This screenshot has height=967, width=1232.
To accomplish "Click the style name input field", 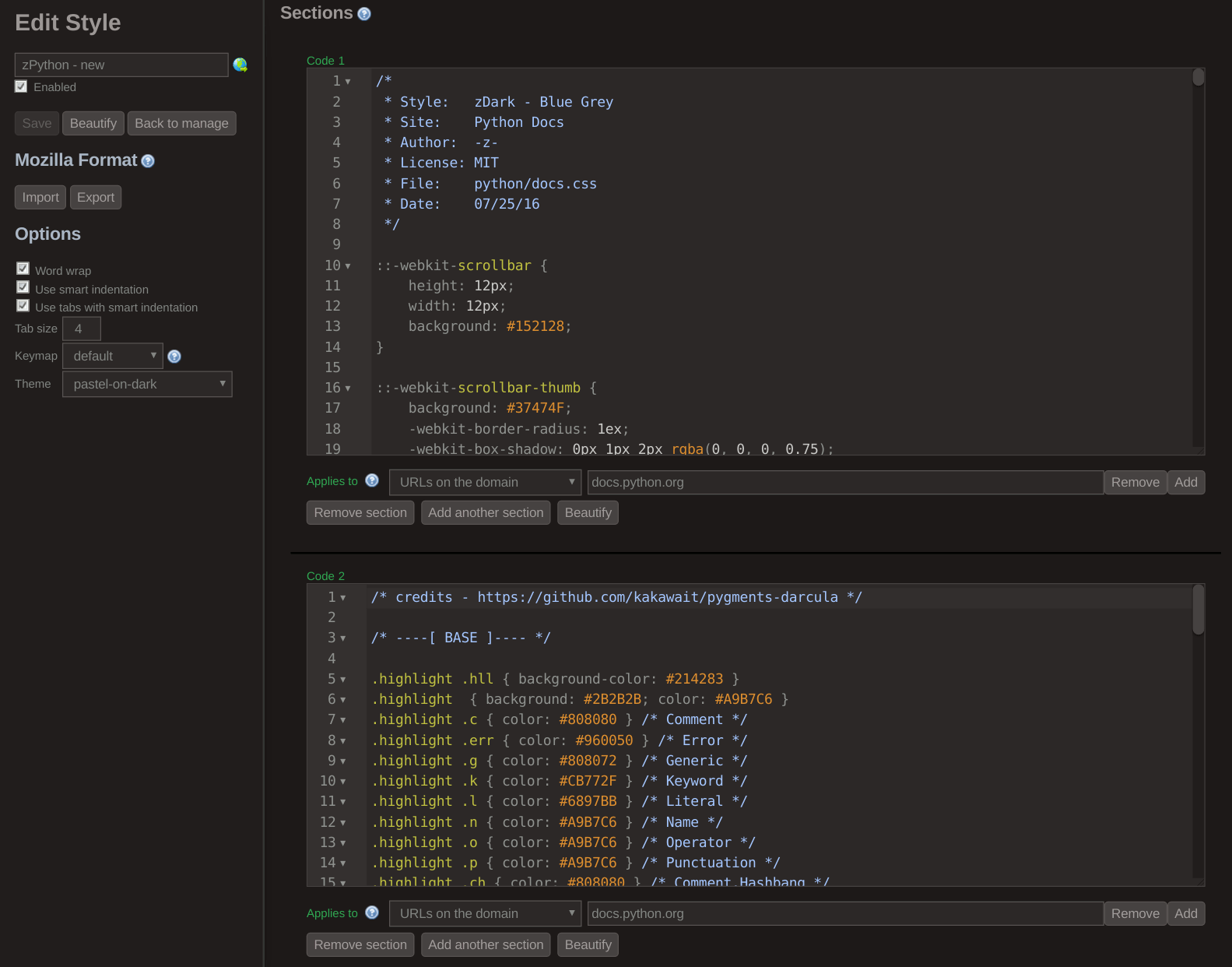I will click(121, 65).
